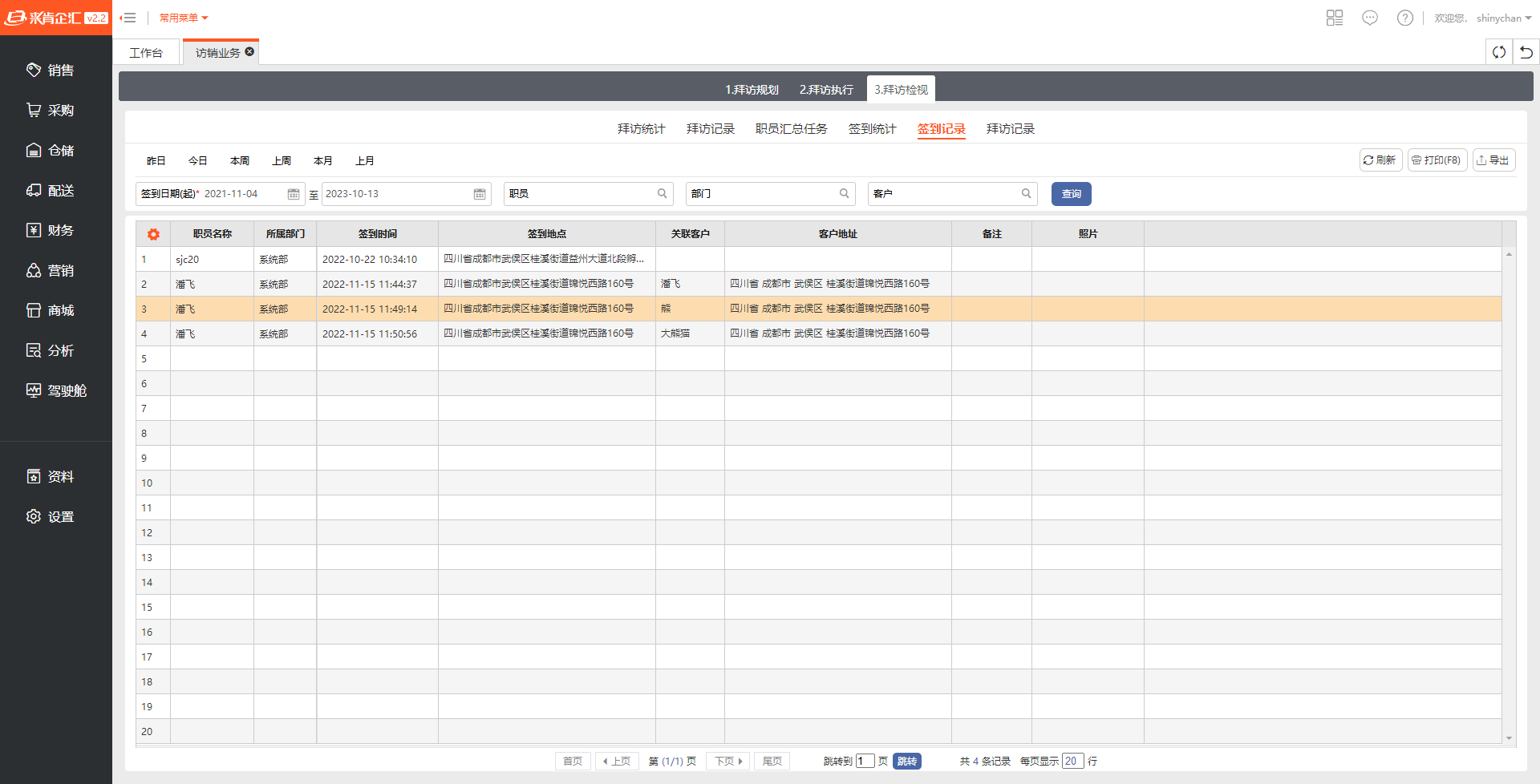Screen dimensions: 1540x784
Task: Open the 资料 data module
Action: click(x=50, y=477)
